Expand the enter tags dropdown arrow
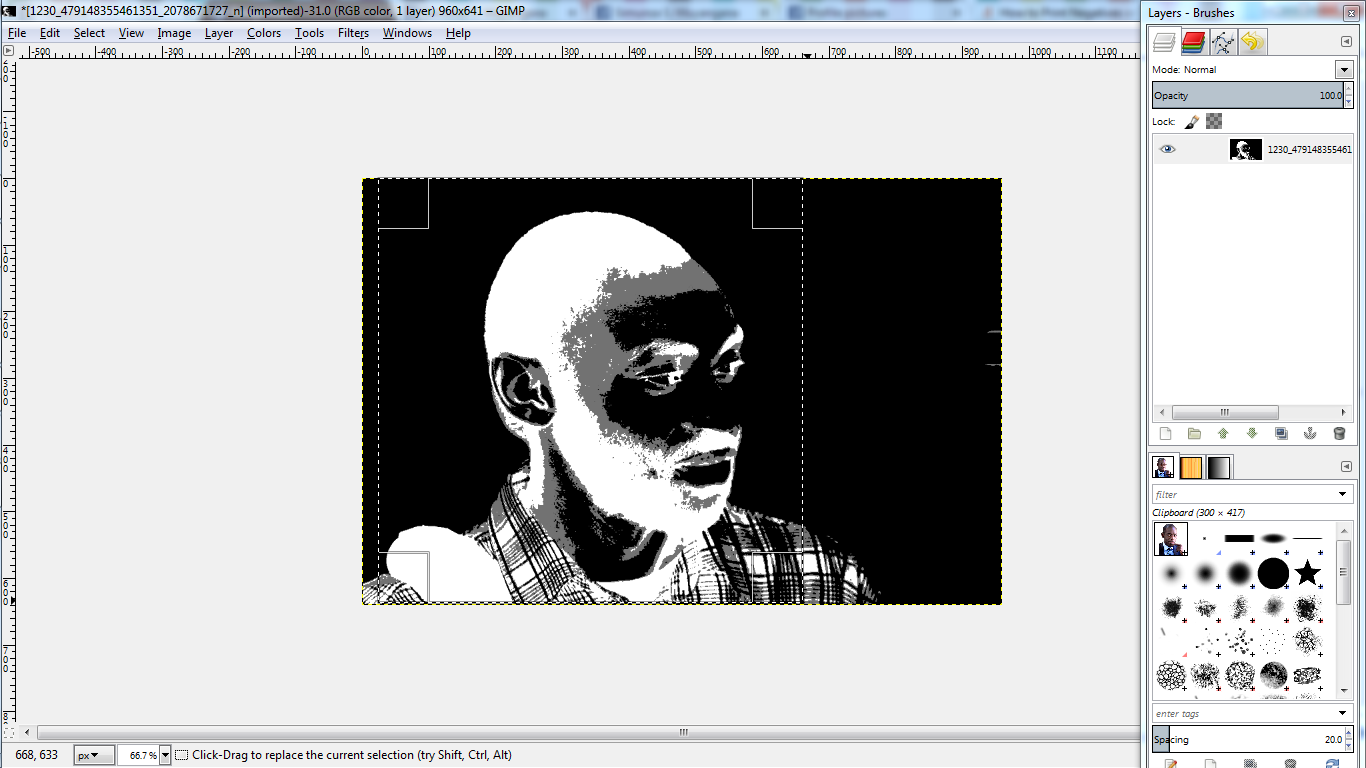Screen dimensions: 1366x768 pyautogui.click(x=1343, y=713)
